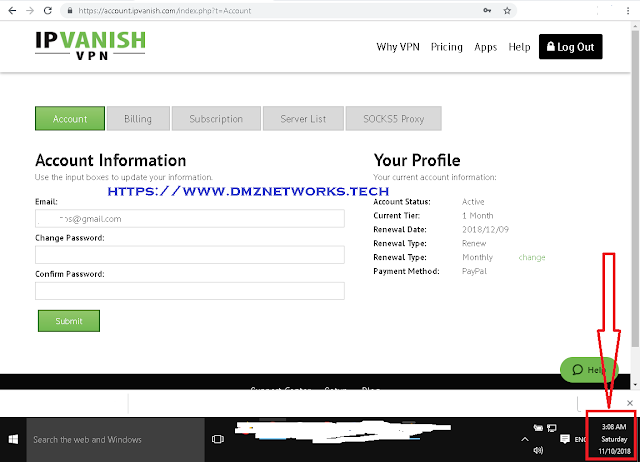Viewport: 640px width, 462px height.
Task: Open the Pricing page
Action: tap(447, 47)
